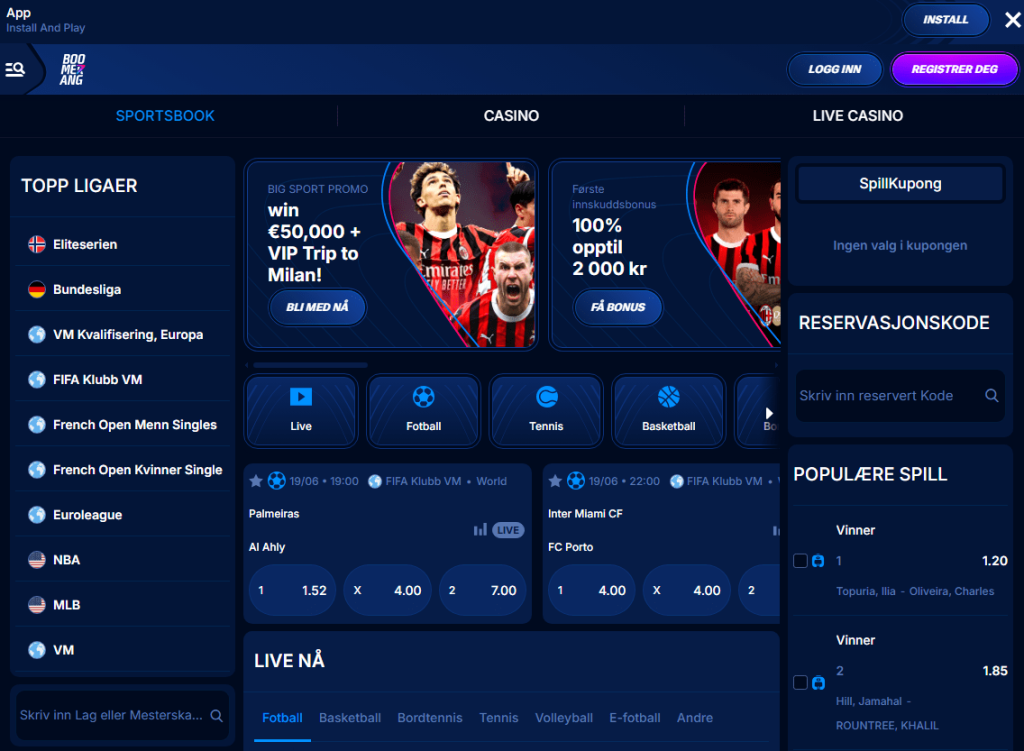Tick checkbox for Topuria vs Oliveira winner

point(800,561)
